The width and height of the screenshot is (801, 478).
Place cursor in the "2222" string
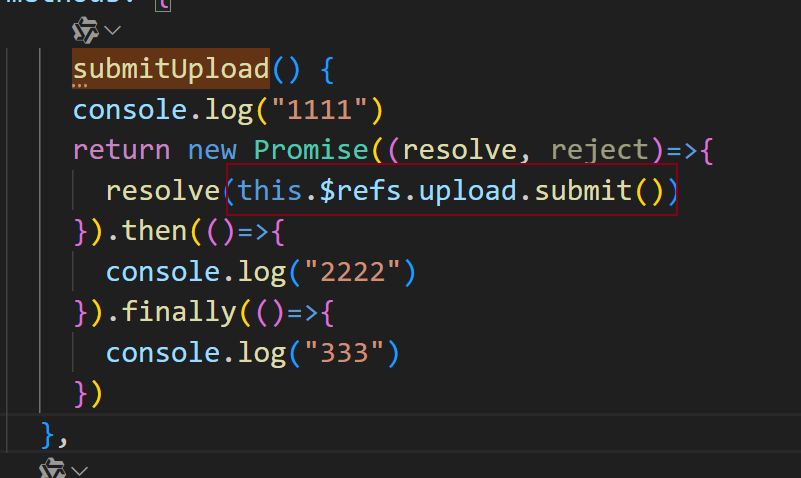(x=352, y=272)
